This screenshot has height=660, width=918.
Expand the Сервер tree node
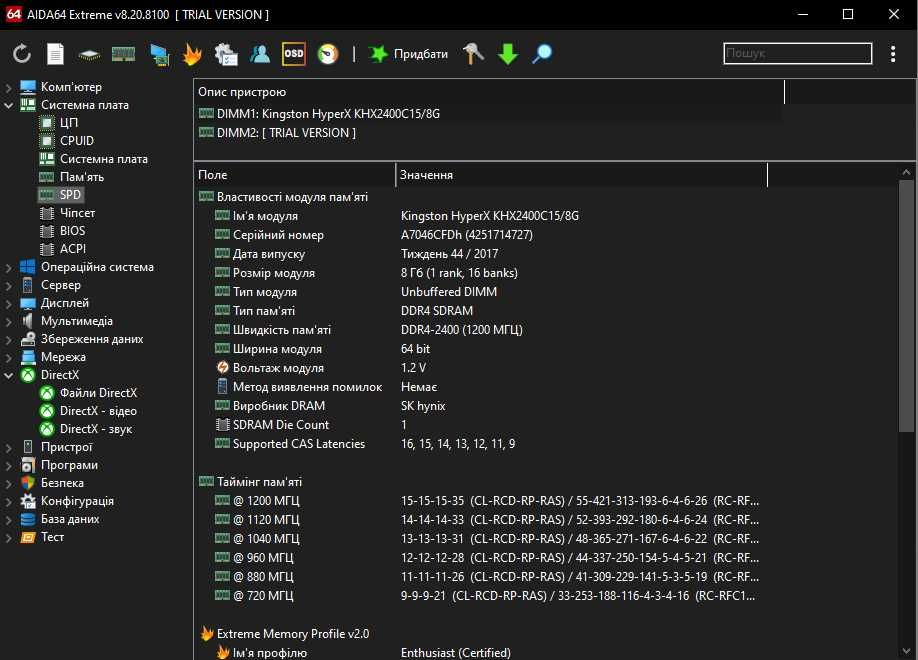pos(8,286)
